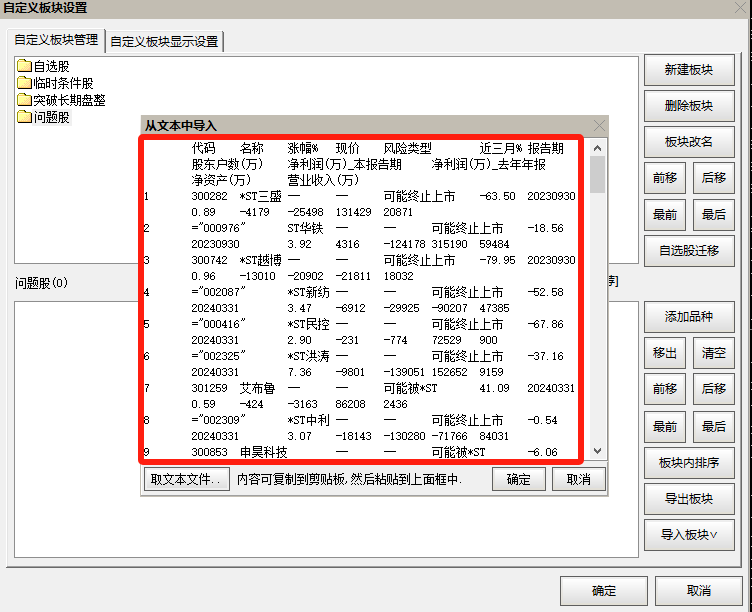Switch to the 自定义板块显示设置 tab
The image size is (752, 612).
pos(164,41)
